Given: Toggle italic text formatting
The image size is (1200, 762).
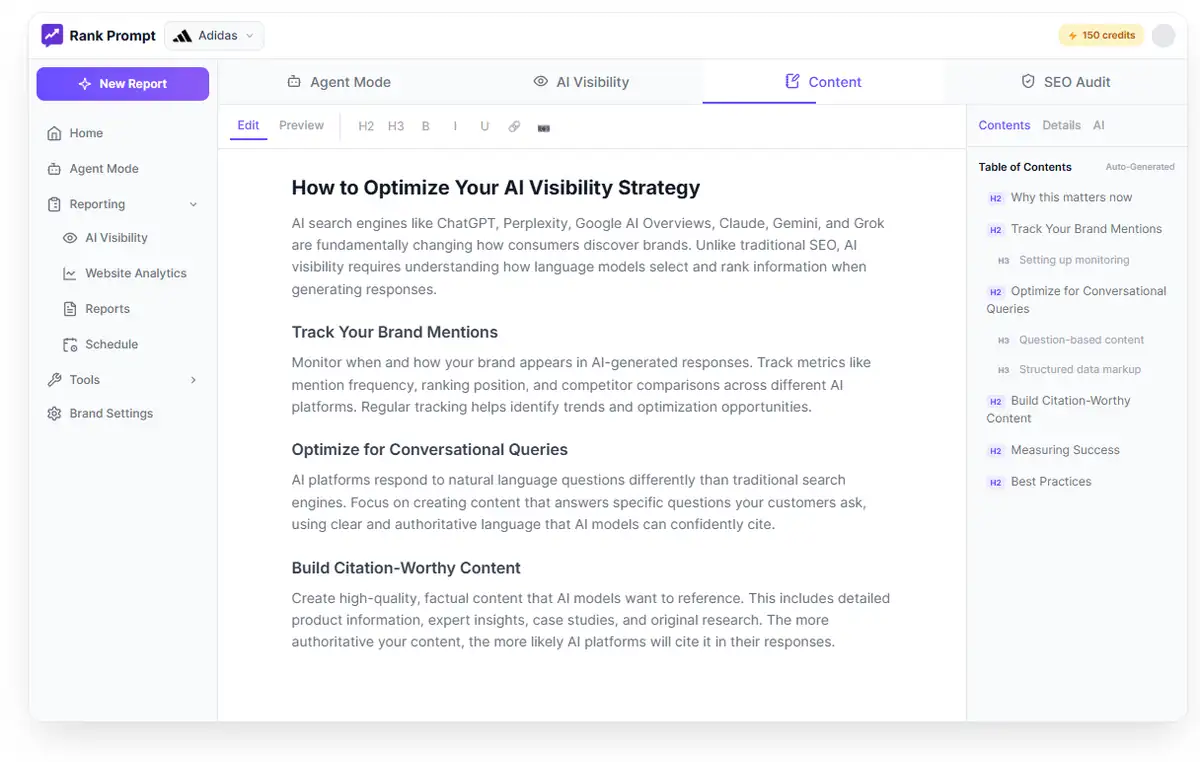Looking at the screenshot, I should click(455, 126).
